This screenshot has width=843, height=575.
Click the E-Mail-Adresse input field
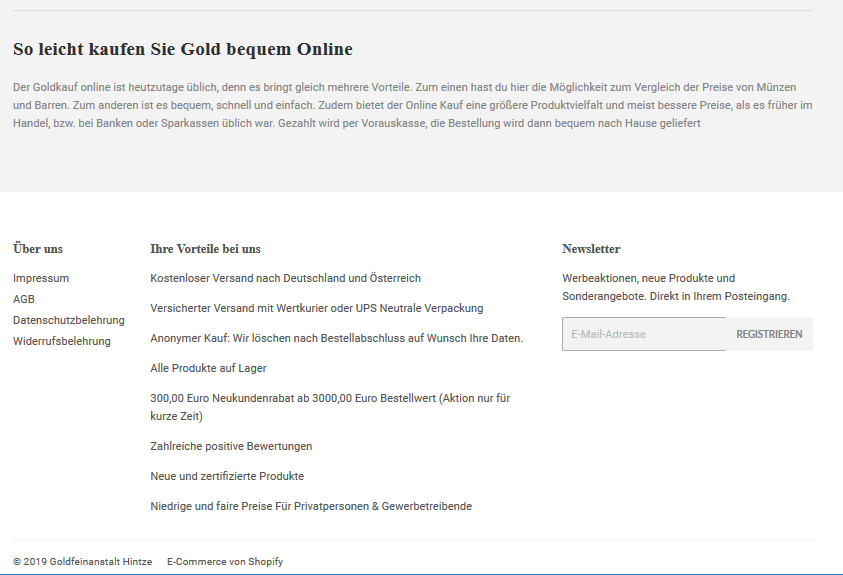644,334
